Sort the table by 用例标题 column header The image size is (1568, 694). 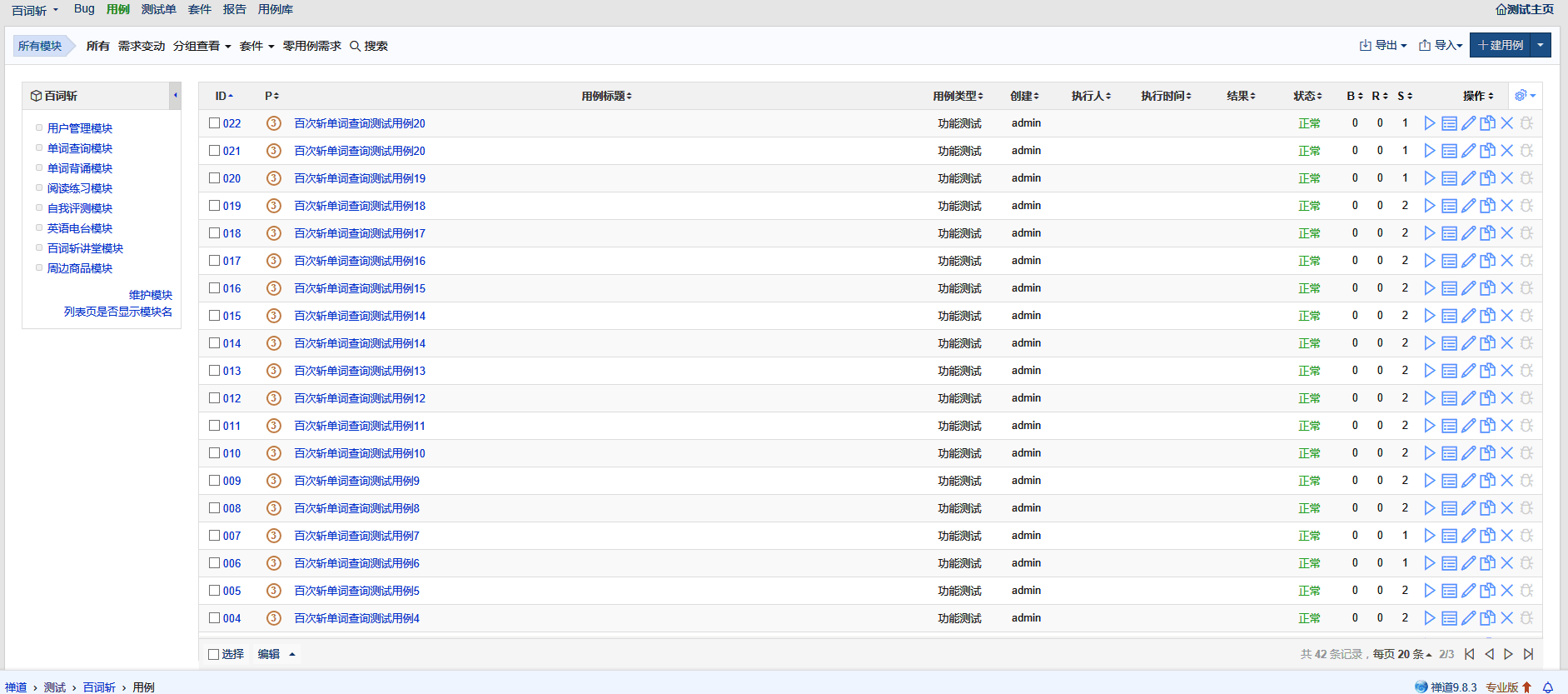[x=606, y=96]
